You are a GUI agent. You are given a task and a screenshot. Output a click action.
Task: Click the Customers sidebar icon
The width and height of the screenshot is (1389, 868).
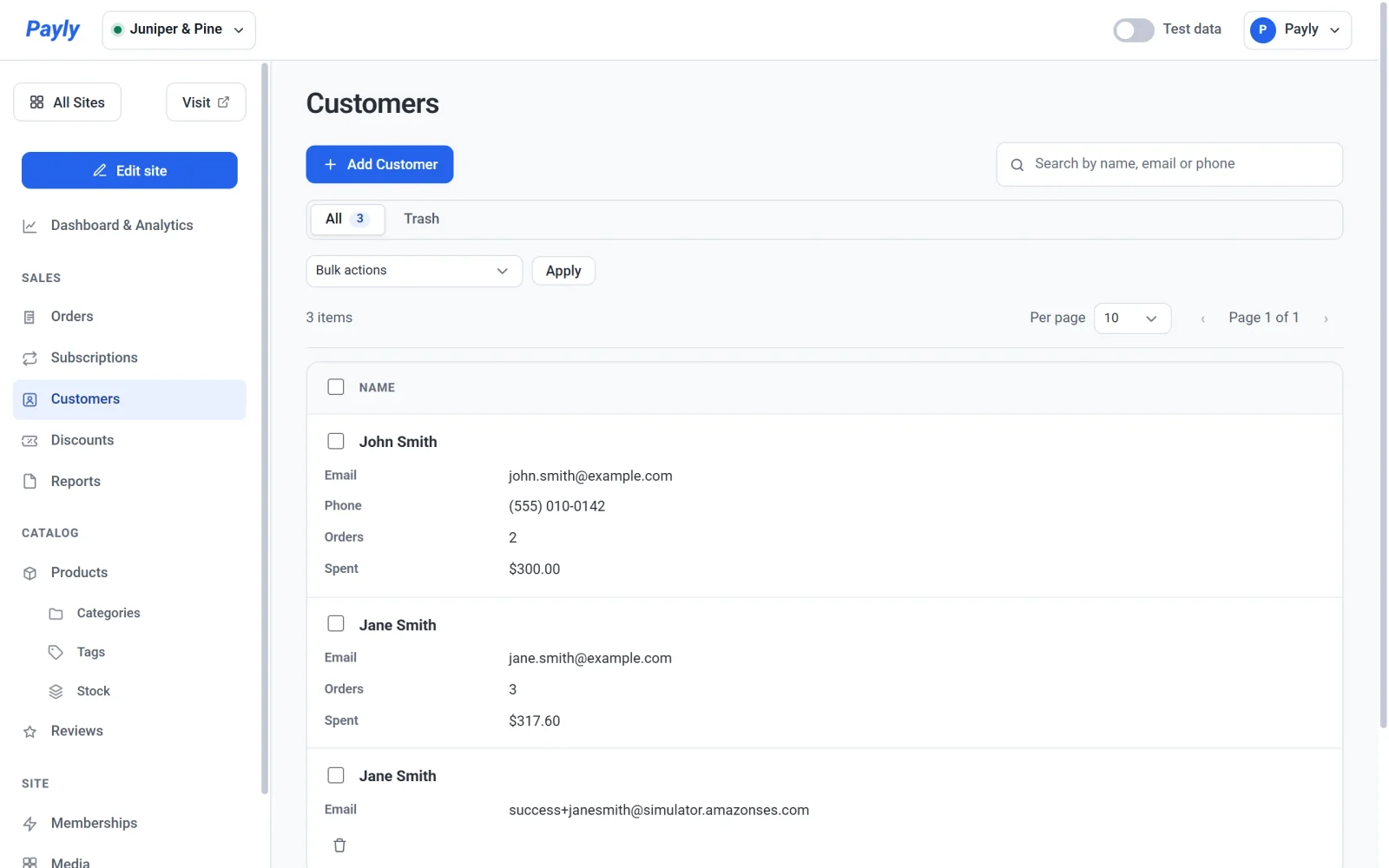[x=30, y=399]
